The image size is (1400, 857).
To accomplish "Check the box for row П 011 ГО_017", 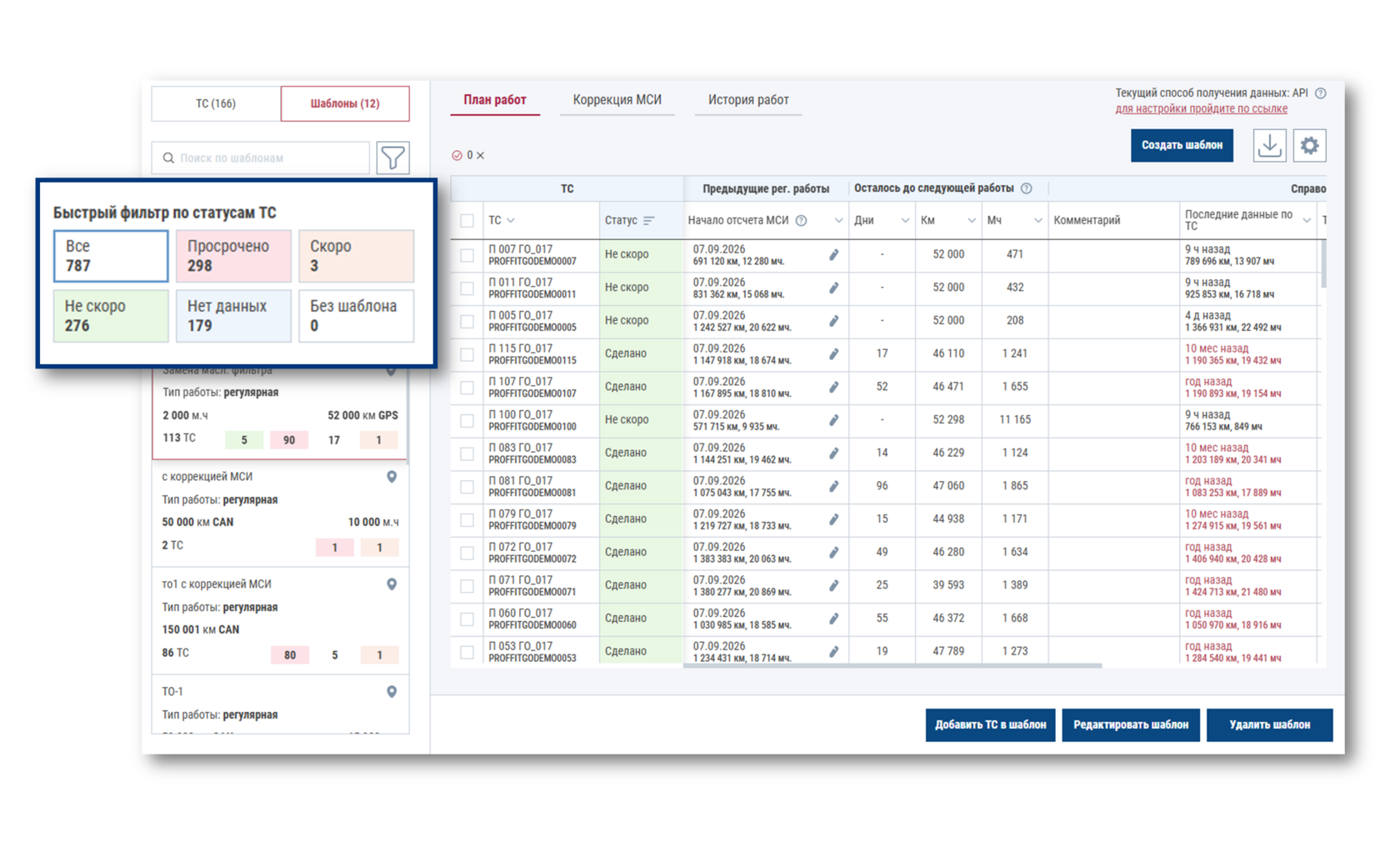I will coord(467,288).
